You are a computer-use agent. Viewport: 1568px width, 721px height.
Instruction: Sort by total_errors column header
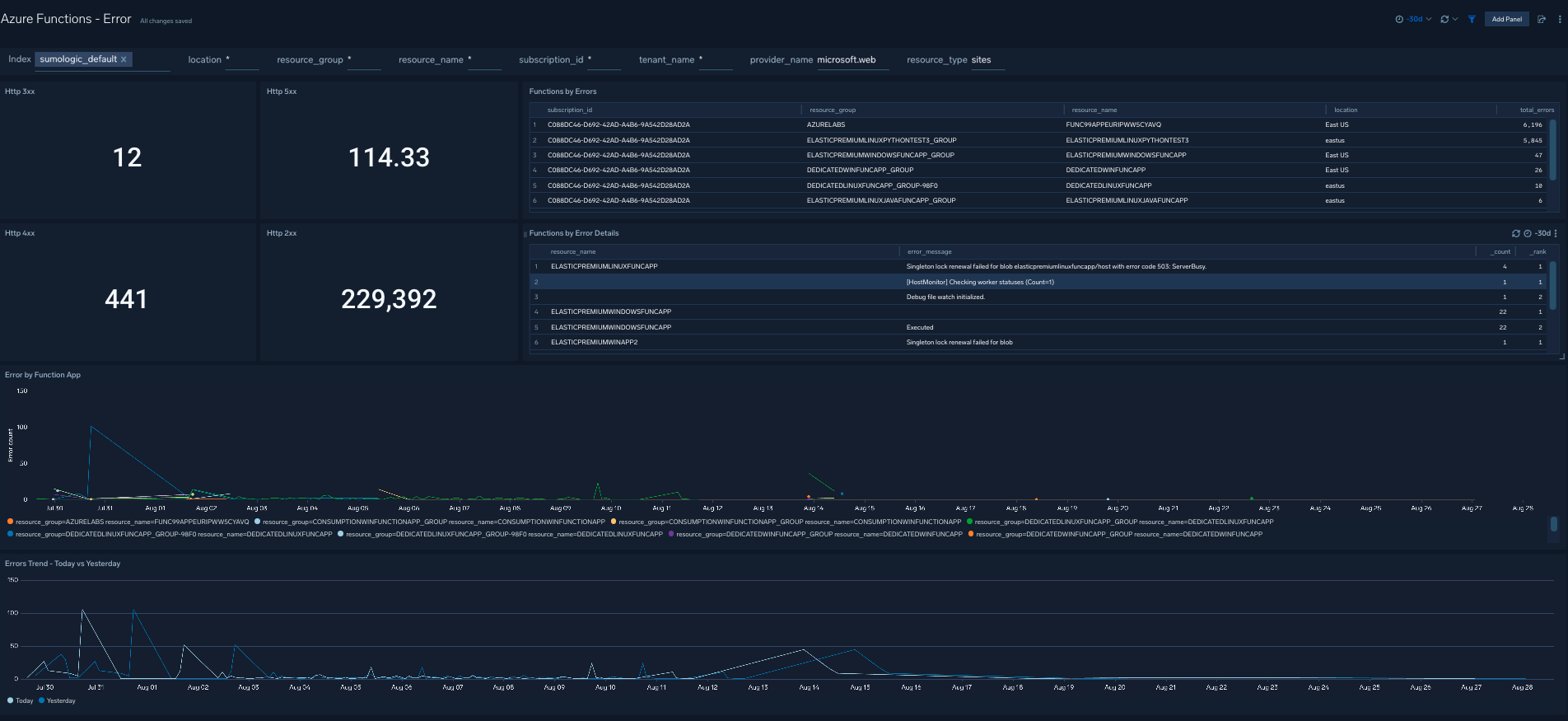[1537, 110]
